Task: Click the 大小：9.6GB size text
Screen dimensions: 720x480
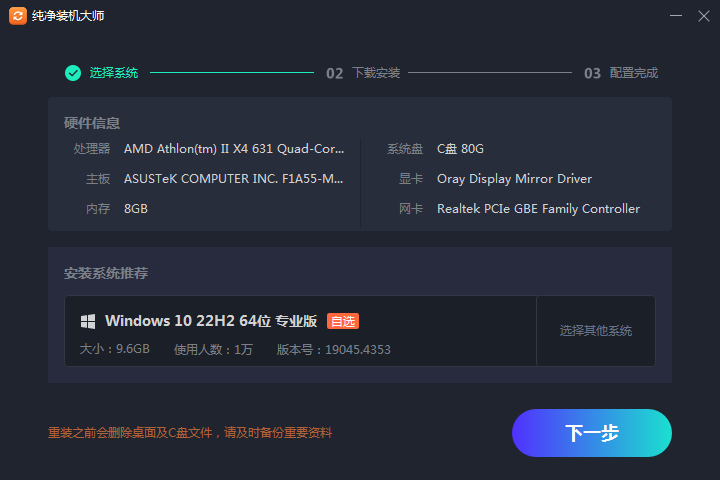Action: (115, 349)
